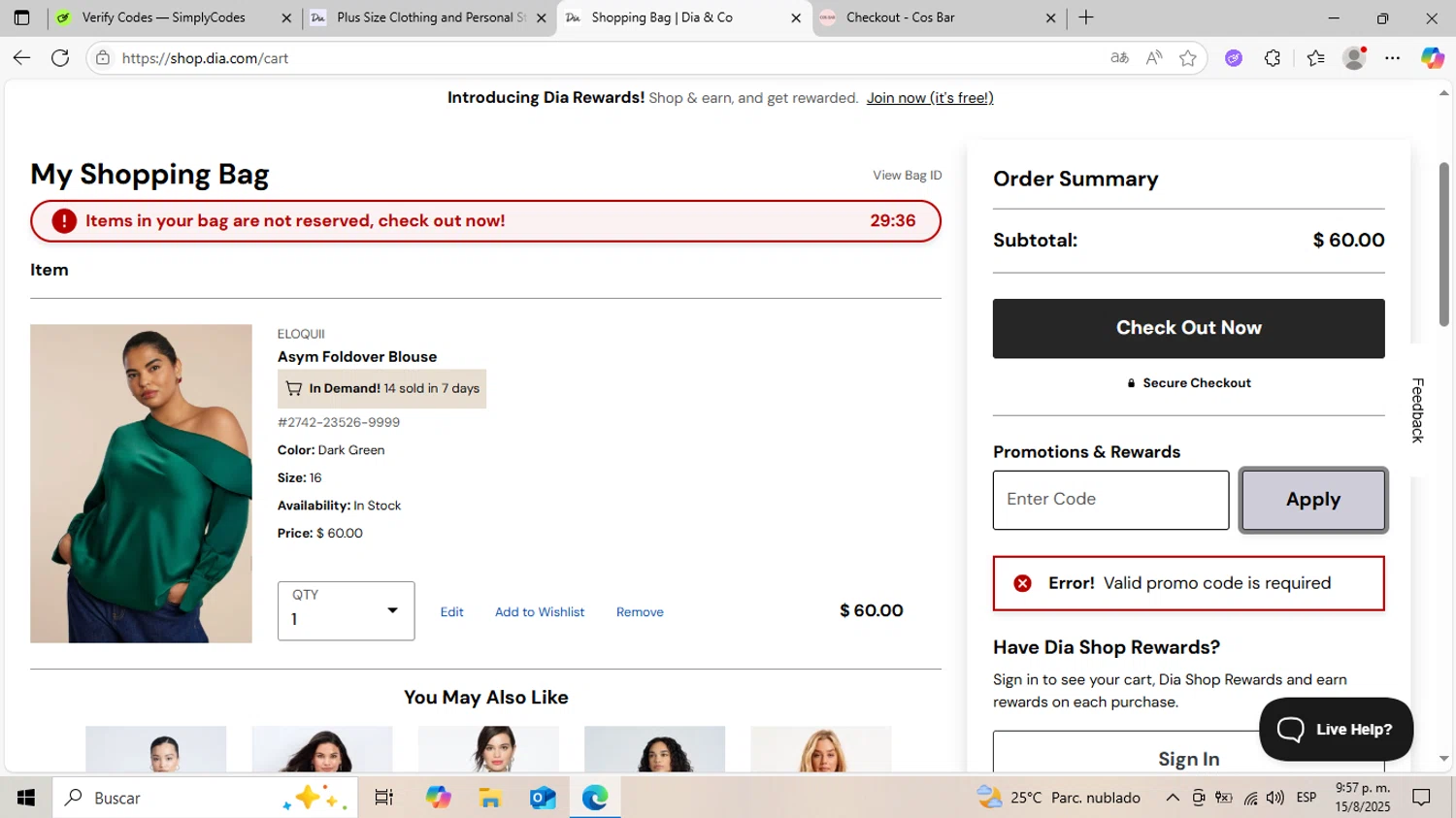The width and height of the screenshot is (1456, 818).
Task: Open the green blouse product image
Action: click(x=141, y=483)
